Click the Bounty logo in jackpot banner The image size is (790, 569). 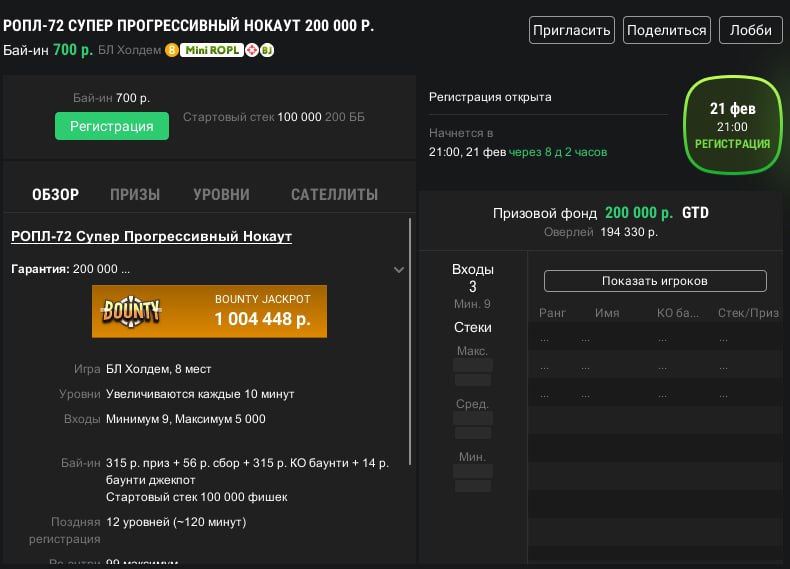(132, 311)
